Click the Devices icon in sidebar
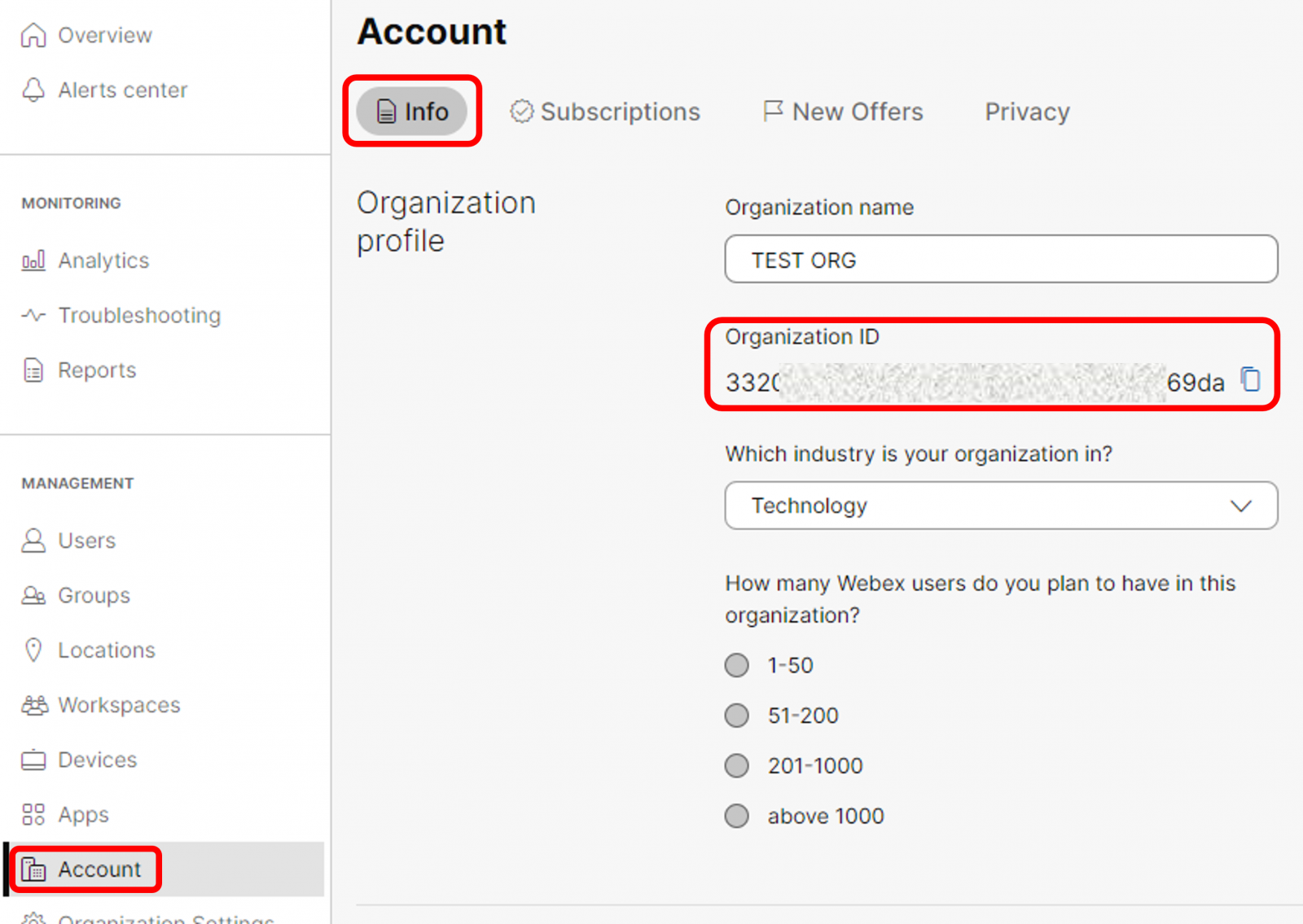Screen dimensions: 1303x924 point(33,760)
